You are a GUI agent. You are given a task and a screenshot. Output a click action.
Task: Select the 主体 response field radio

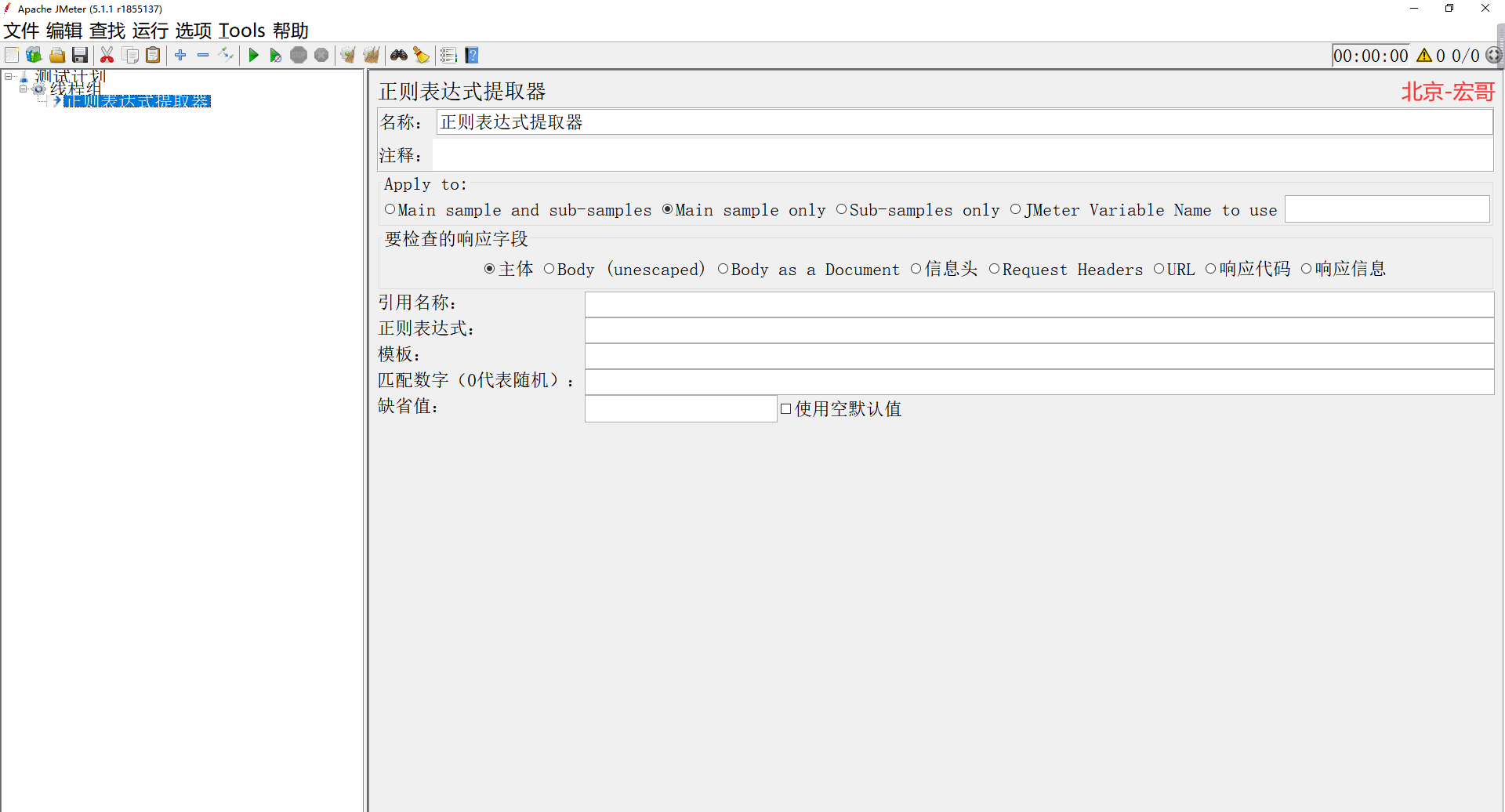pos(490,269)
